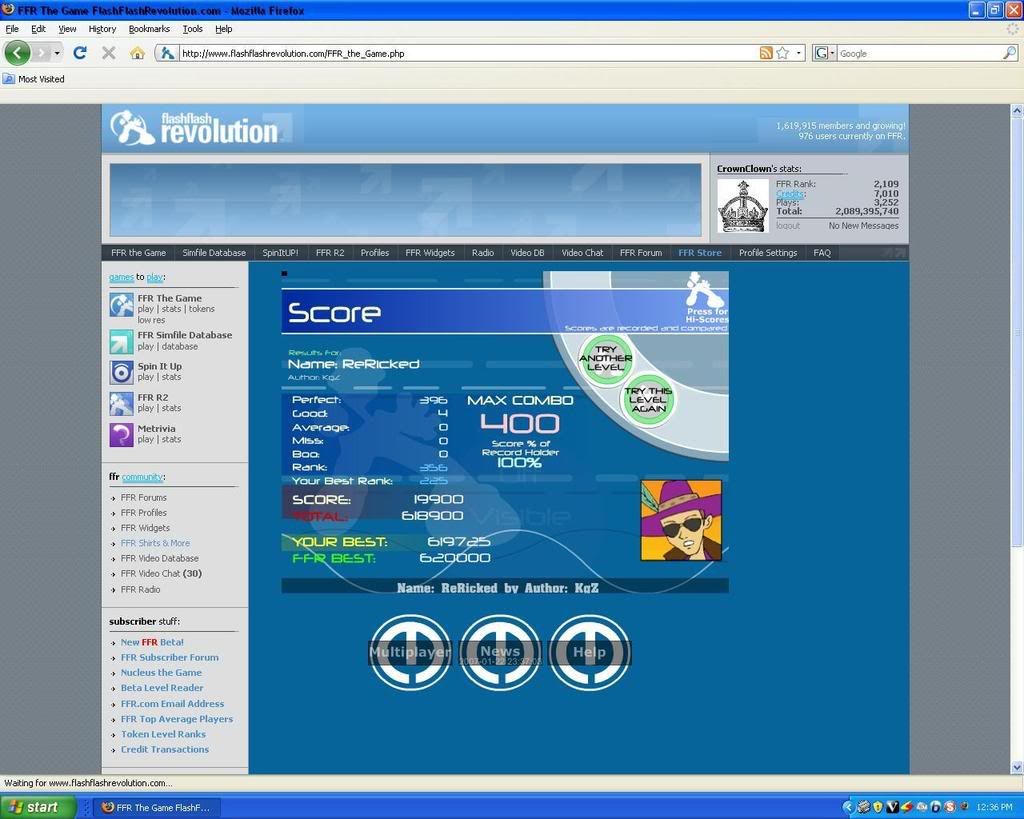Click the Windows Start button
Screen dimensions: 1024x819
pyautogui.click(x=38, y=807)
